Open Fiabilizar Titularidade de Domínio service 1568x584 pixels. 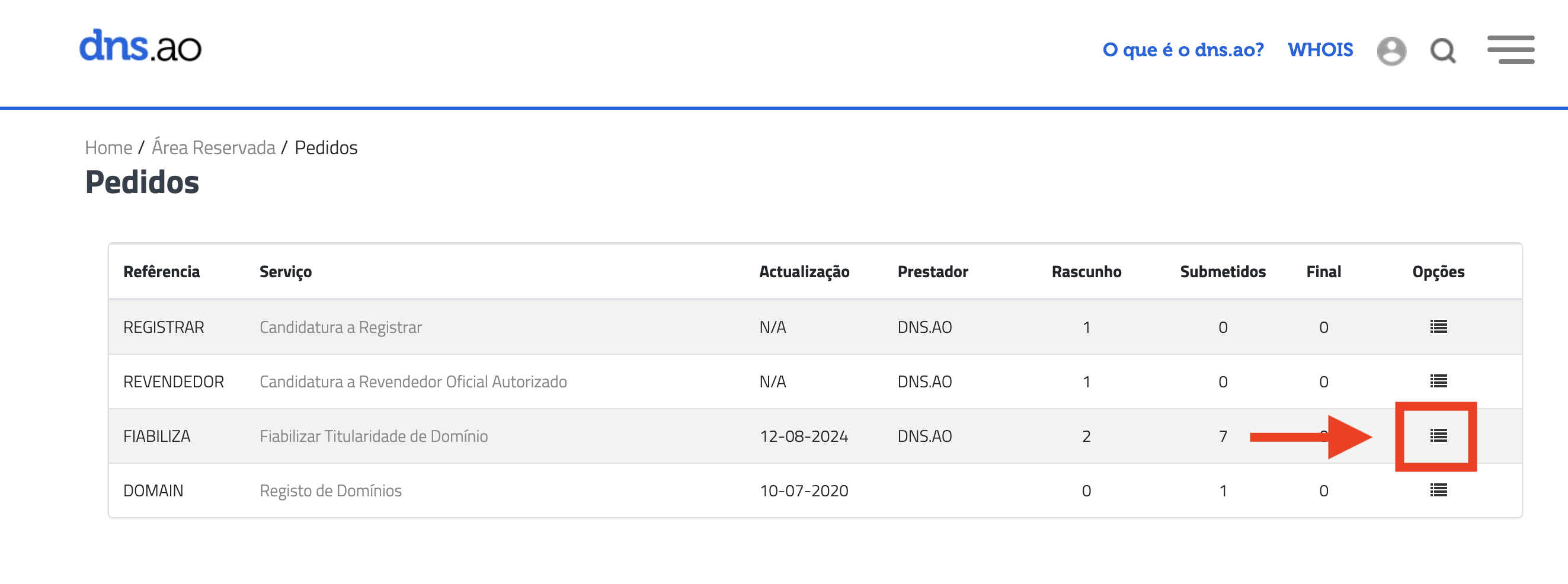tap(373, 436)
